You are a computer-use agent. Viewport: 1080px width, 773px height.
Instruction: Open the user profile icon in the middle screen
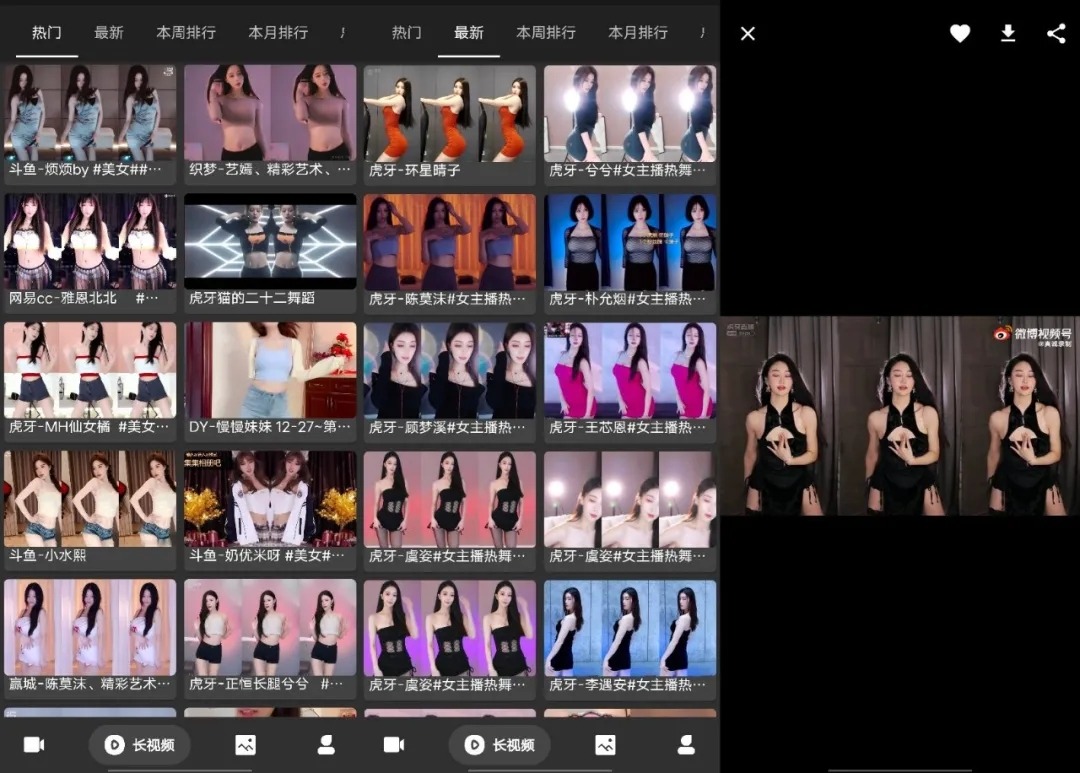686,745
